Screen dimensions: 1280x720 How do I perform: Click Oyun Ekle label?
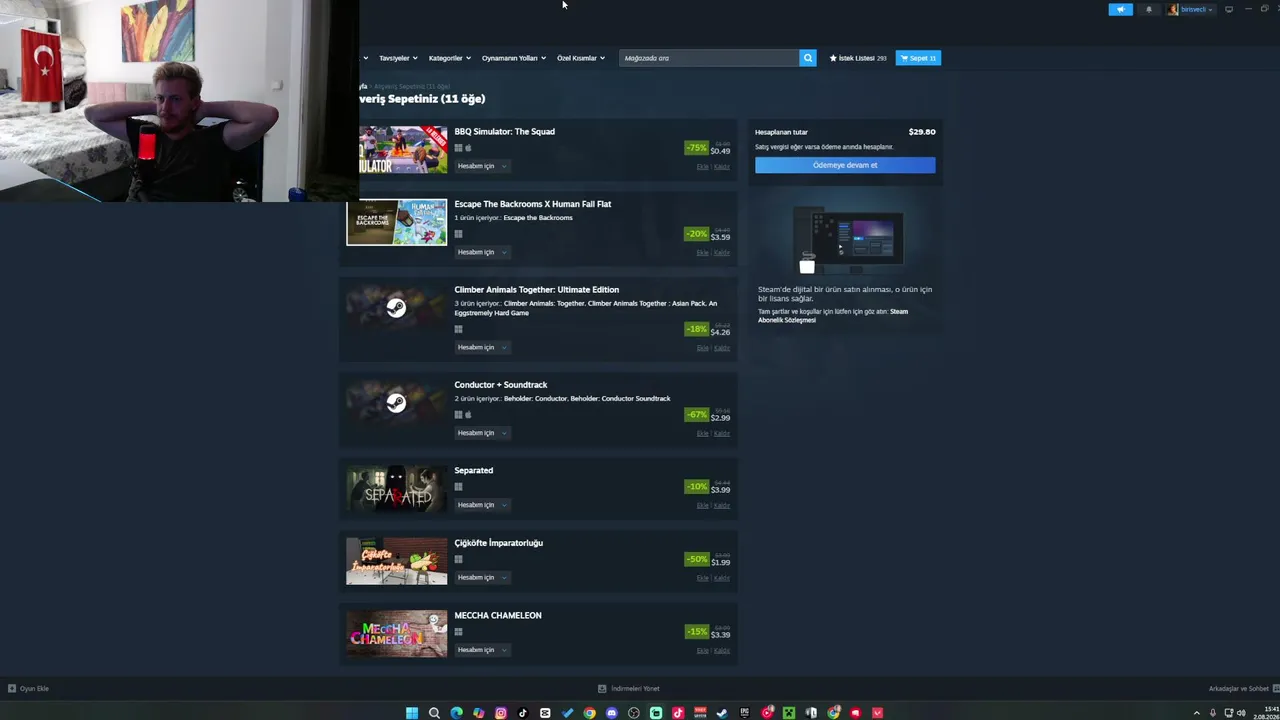pyautogui.click(x=34, y=689)
